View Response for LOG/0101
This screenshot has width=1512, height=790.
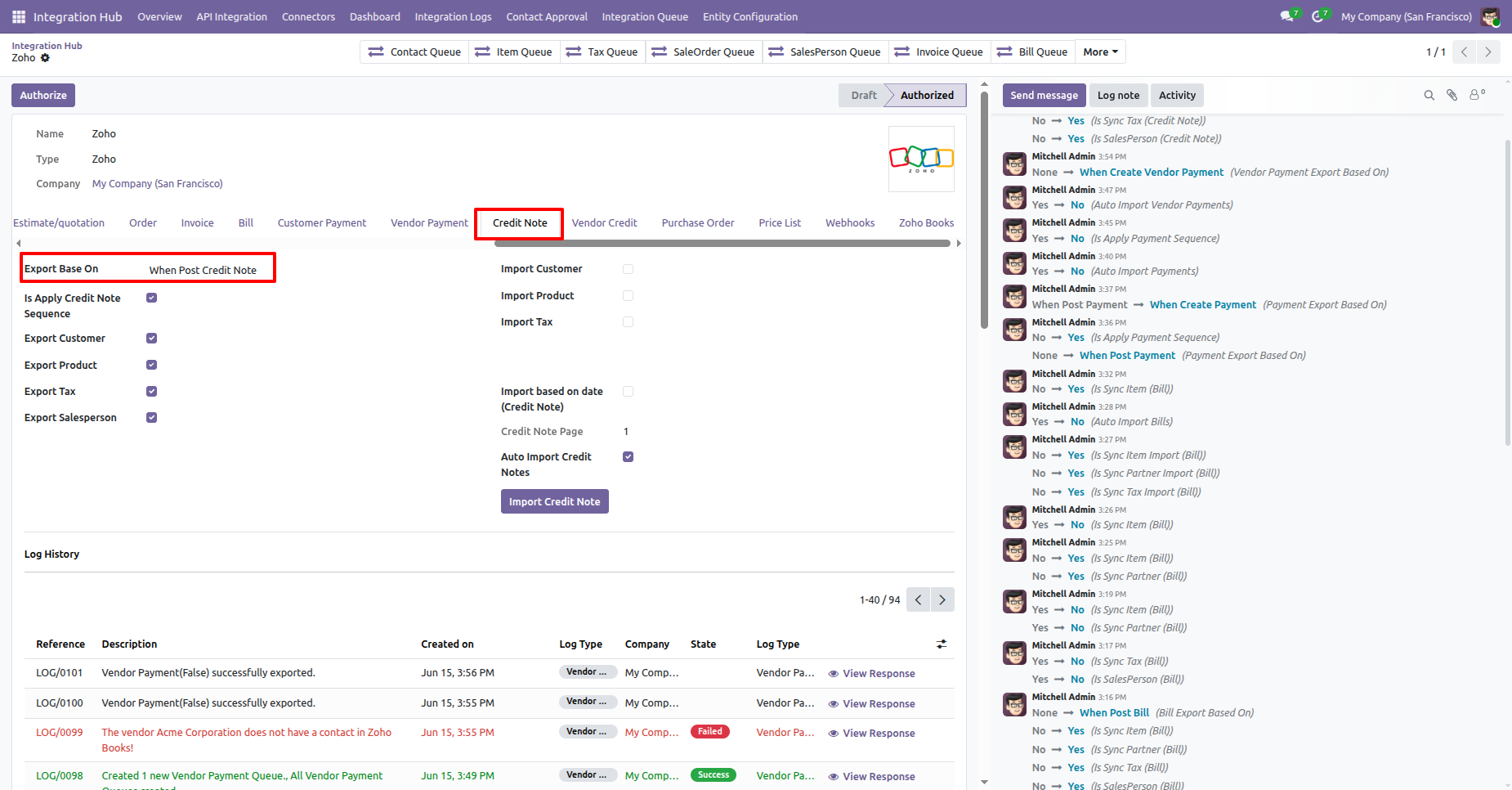[871, 674]
